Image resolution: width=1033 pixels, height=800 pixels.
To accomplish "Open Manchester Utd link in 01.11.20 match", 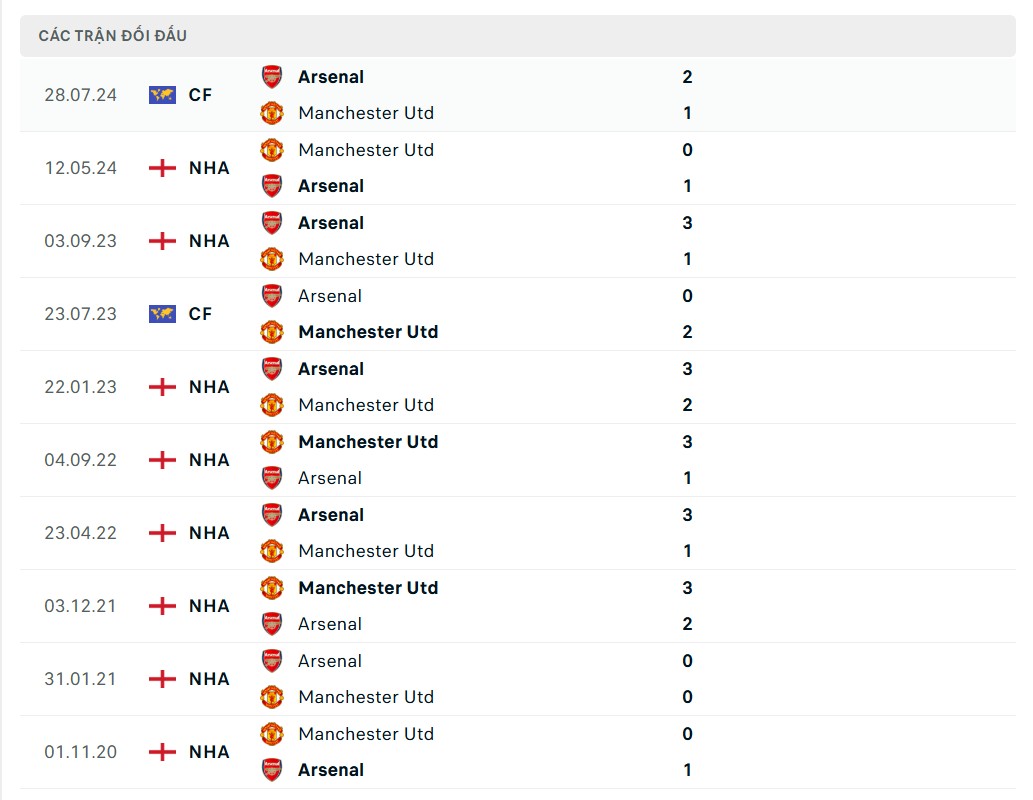I will [x=366, y=734].
